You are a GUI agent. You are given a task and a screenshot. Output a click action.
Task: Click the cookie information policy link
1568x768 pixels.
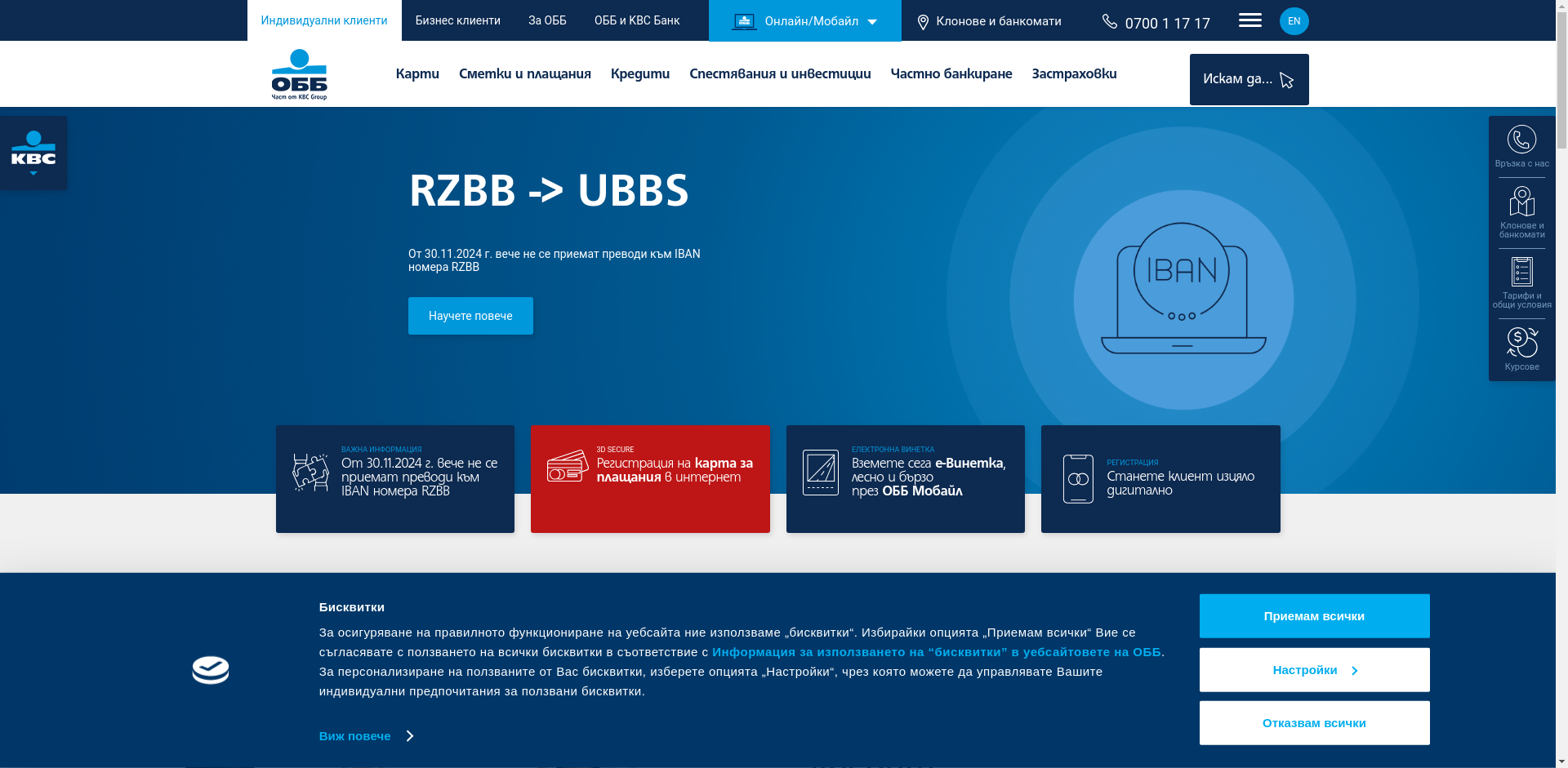(936, 652)
